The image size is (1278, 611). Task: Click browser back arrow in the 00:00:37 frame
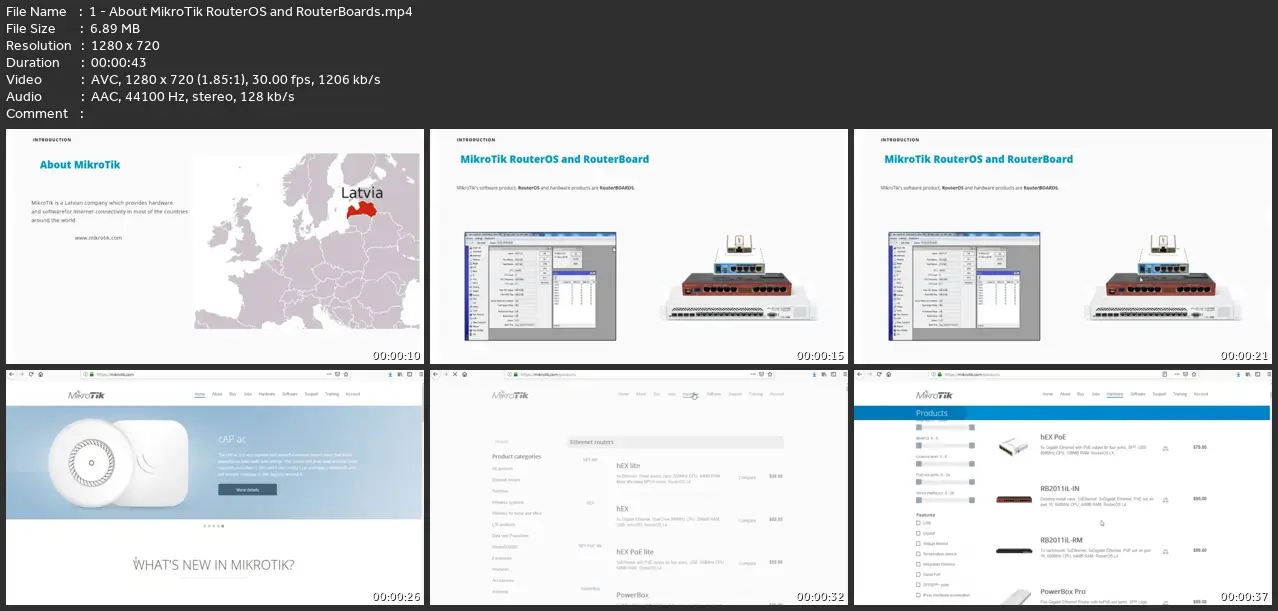click(x=859, y=374)
